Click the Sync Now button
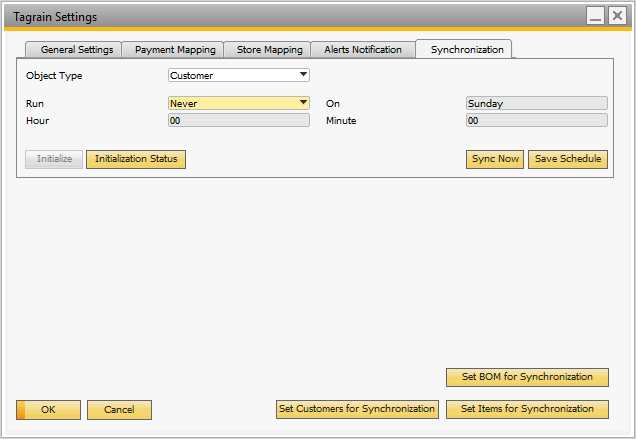636x439 pixels. pos(495,159)
